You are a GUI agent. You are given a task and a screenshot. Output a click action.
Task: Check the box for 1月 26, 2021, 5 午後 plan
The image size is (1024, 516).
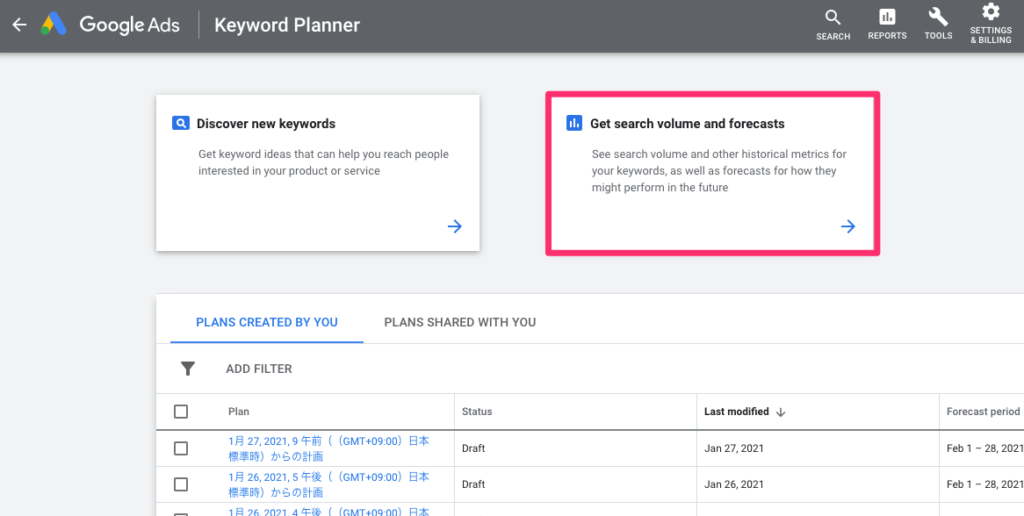tap(181, 484)
